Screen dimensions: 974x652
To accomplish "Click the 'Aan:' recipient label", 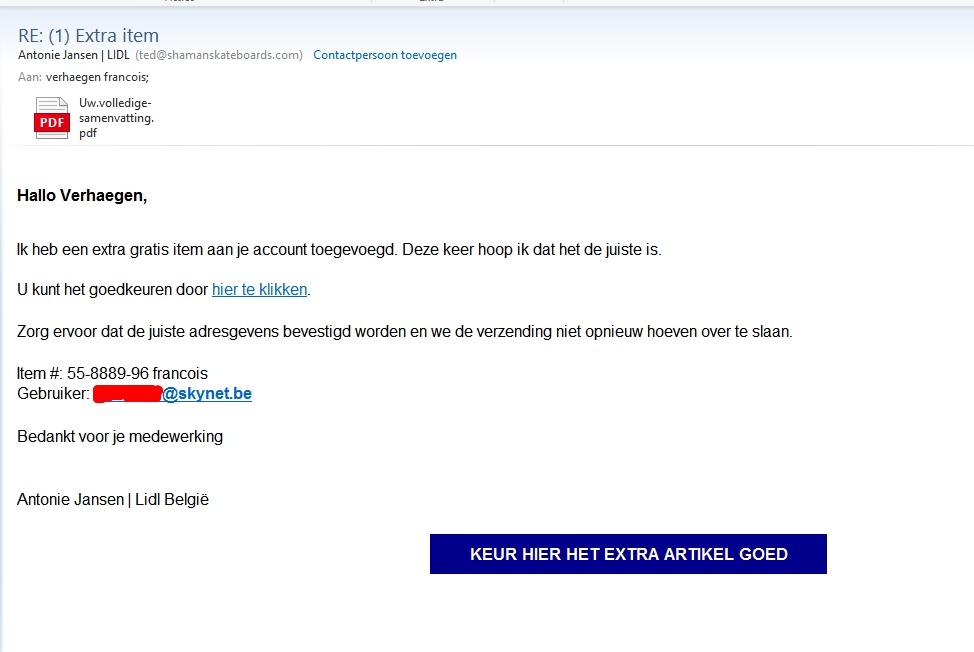I will pyautogui.click(x=30, y=76).
